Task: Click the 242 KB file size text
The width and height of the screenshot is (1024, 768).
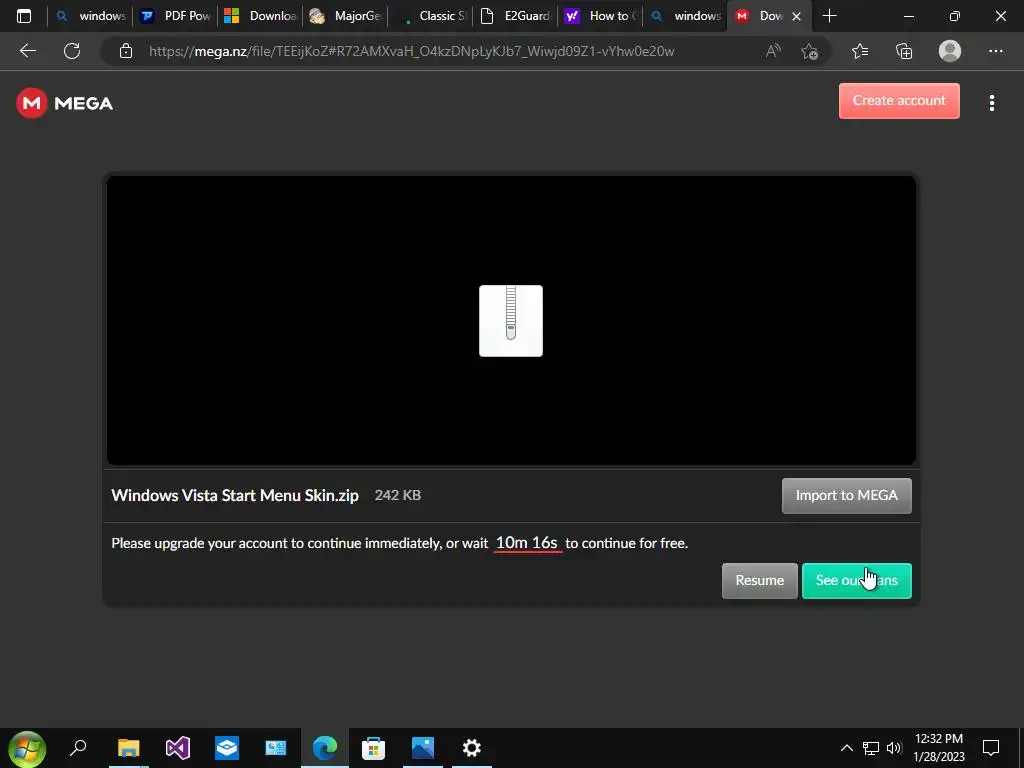Action: (398, 495)
